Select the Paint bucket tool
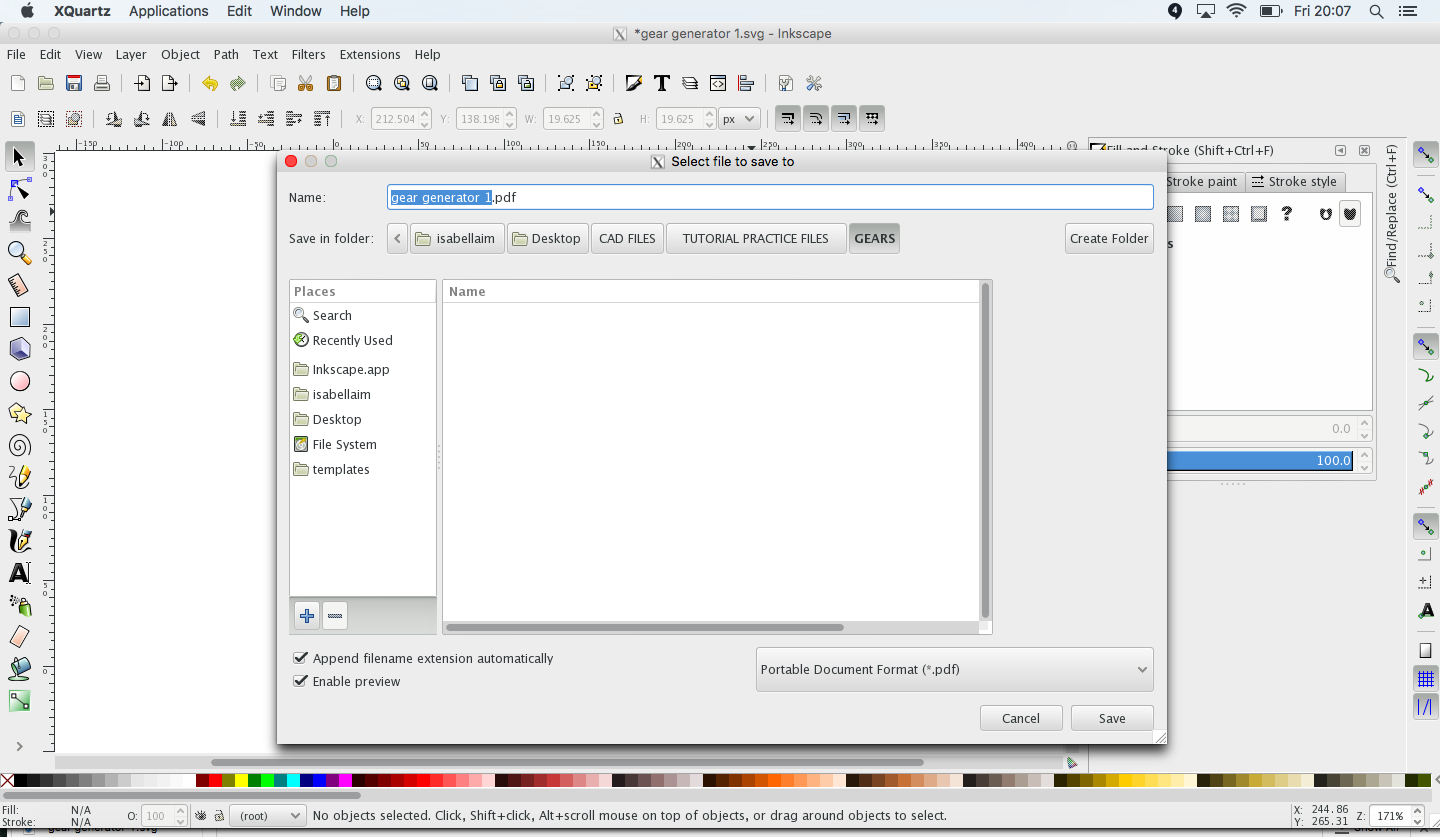Viewport: 1440px width, 837px height. [19, 669]
